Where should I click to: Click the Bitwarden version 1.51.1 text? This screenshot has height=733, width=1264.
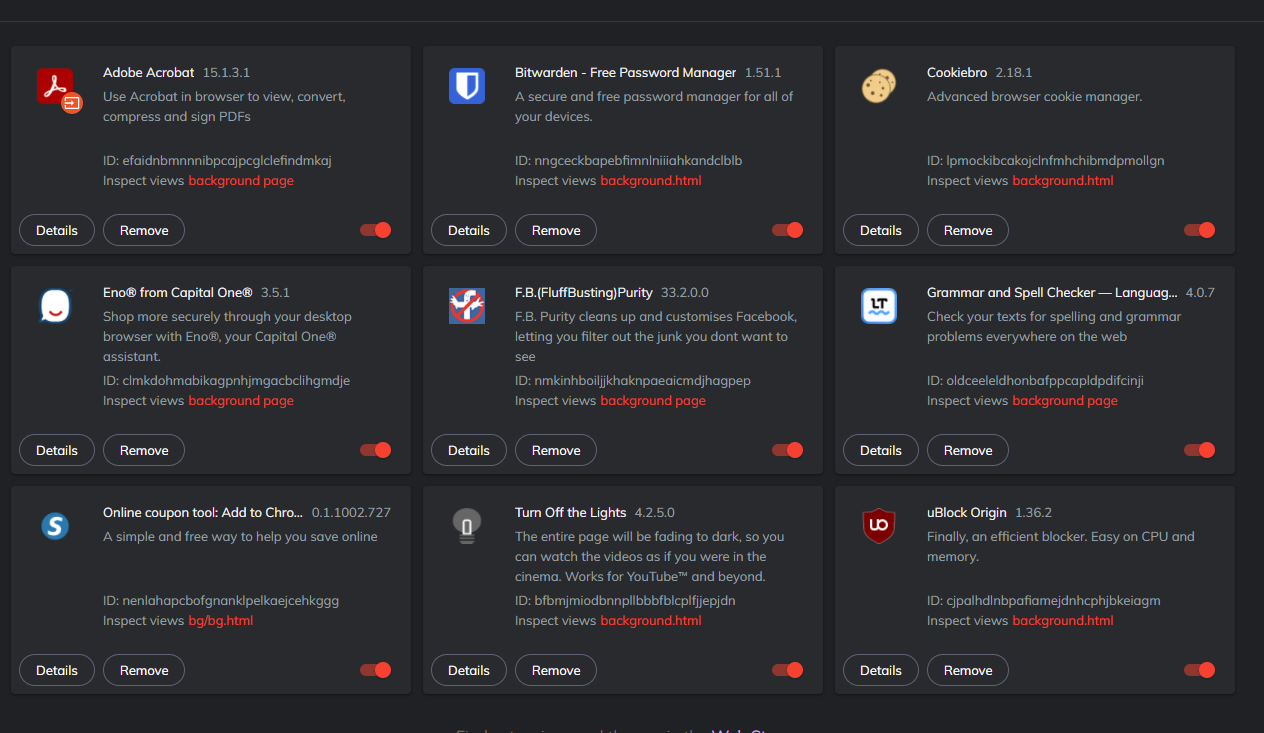click(763, 73)
